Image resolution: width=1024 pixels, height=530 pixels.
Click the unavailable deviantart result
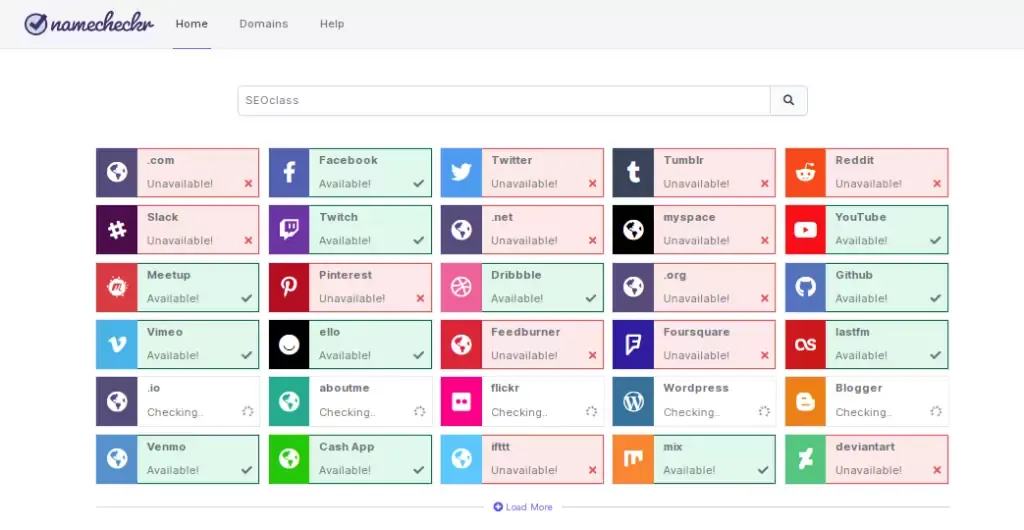(885, 459)
